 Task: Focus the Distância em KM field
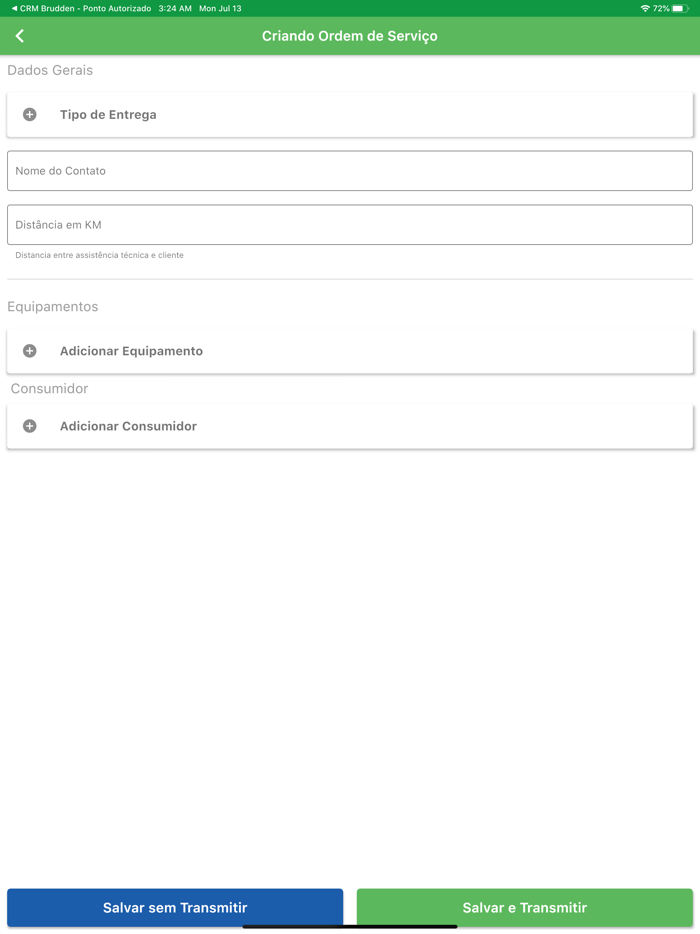point(350,224)
